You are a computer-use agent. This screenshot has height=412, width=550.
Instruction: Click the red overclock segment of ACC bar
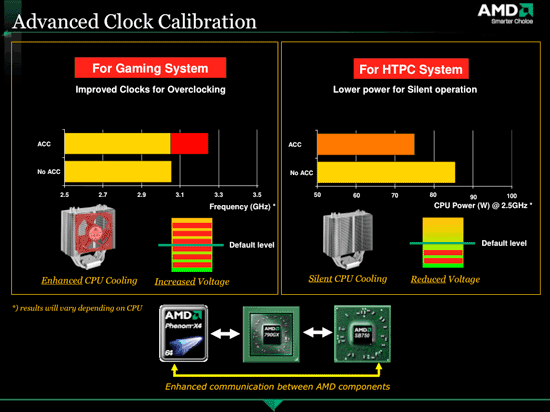(189, 143)
